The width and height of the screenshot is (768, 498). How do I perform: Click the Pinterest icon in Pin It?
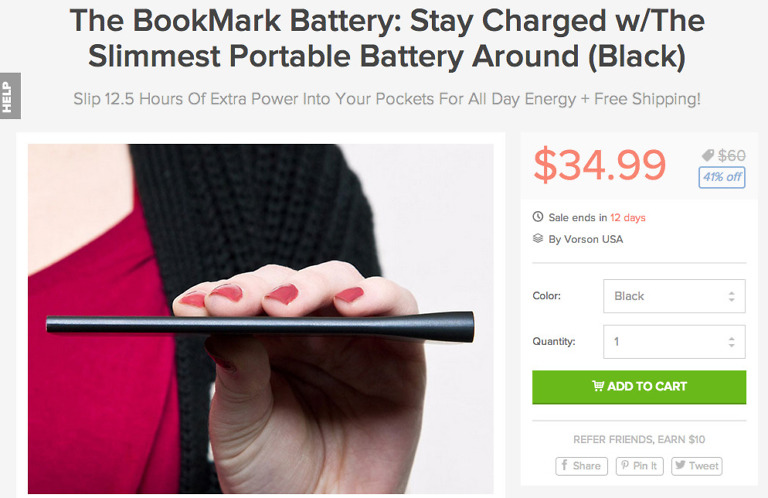point(625,465)
